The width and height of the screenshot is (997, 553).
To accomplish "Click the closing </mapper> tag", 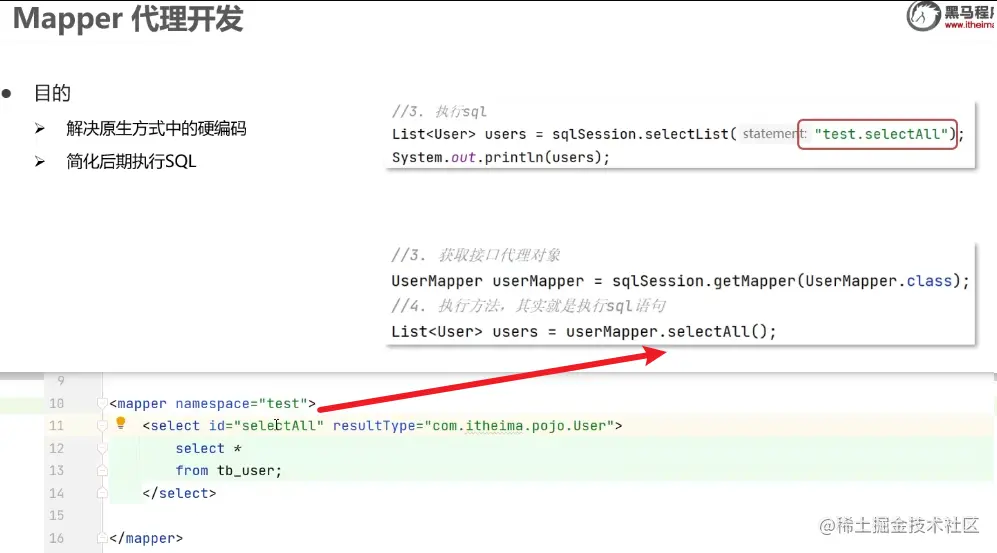I will tap(146, 538).
